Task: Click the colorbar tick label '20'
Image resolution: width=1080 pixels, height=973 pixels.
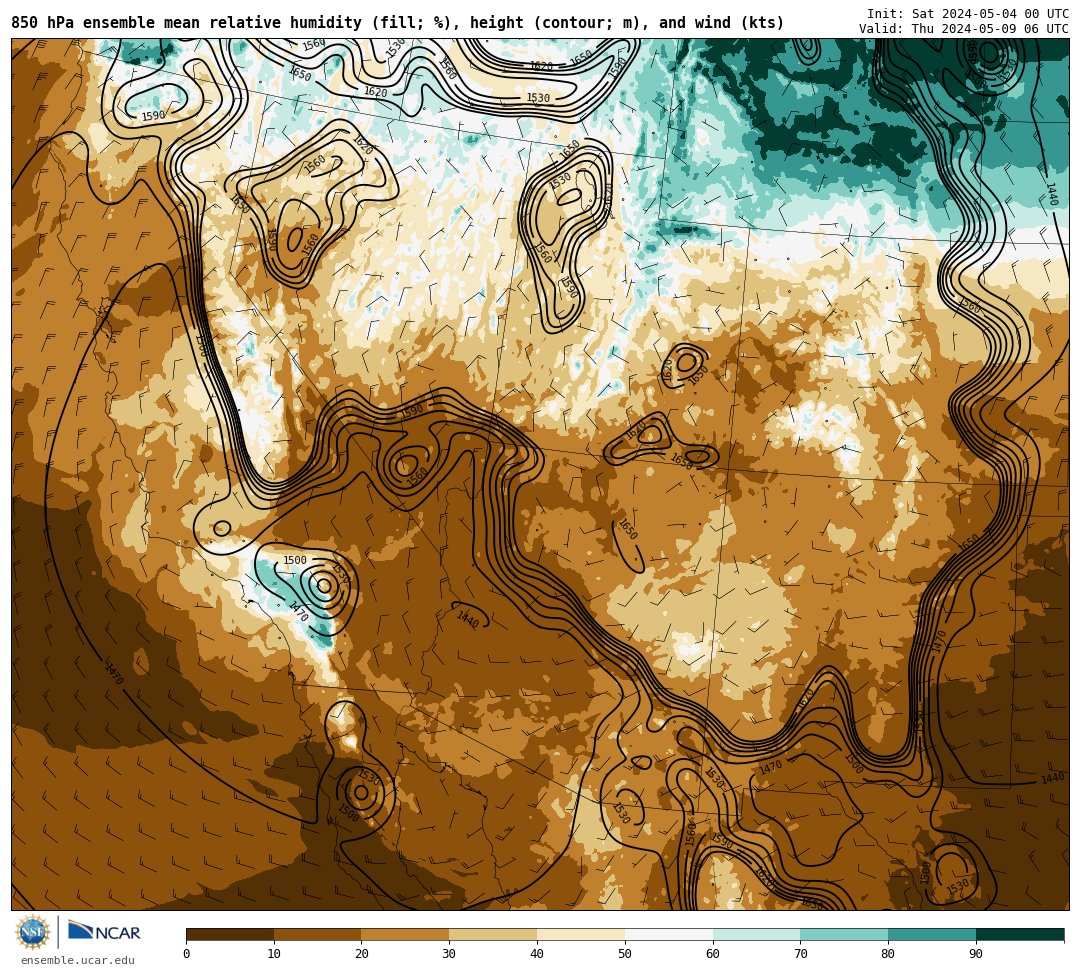Action: pos(362,954)
